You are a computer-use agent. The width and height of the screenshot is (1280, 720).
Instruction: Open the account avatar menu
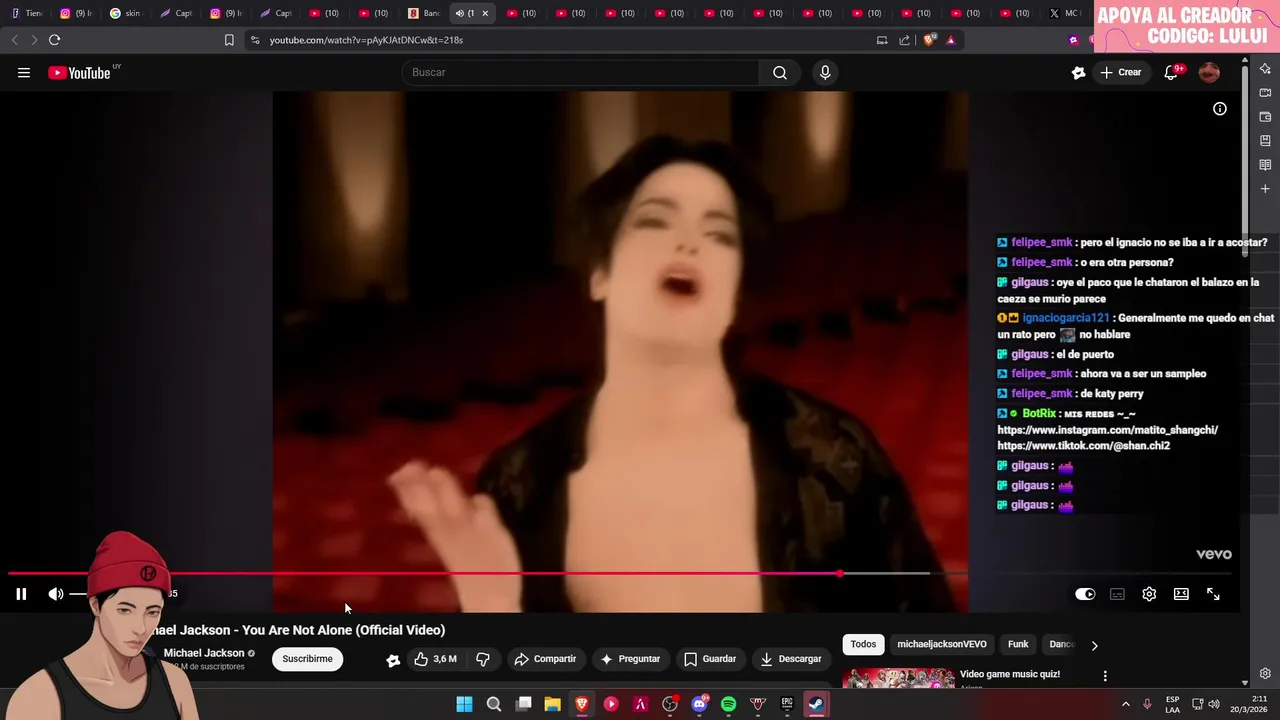pyautogui.click(x=1209, y=72)
